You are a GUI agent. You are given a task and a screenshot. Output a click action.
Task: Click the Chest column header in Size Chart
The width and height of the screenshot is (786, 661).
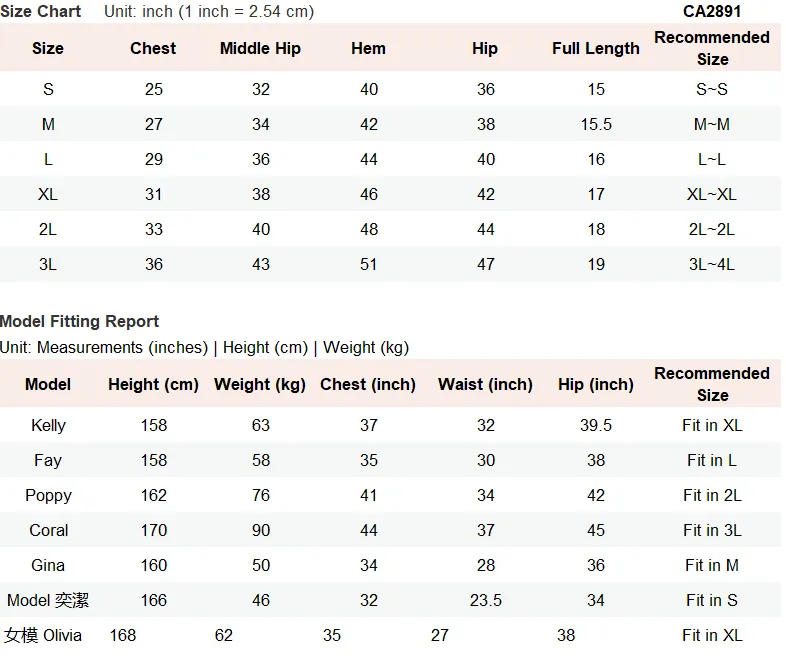153,48
